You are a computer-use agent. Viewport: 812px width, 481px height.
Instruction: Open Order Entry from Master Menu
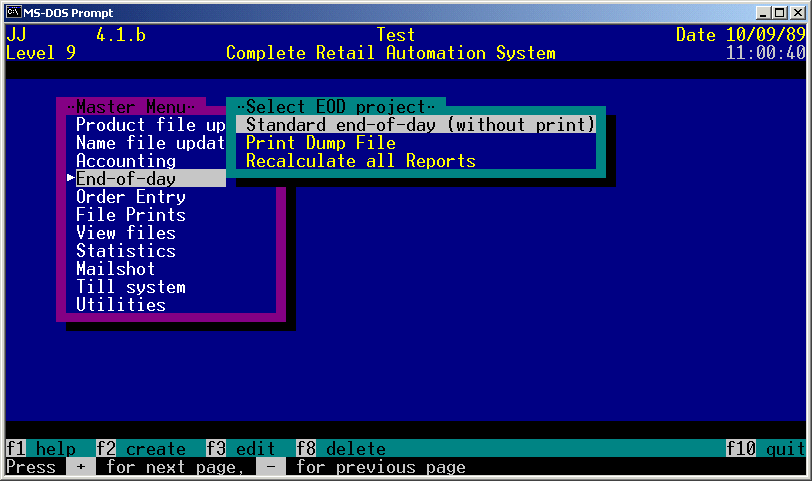[x=131, y=197]
